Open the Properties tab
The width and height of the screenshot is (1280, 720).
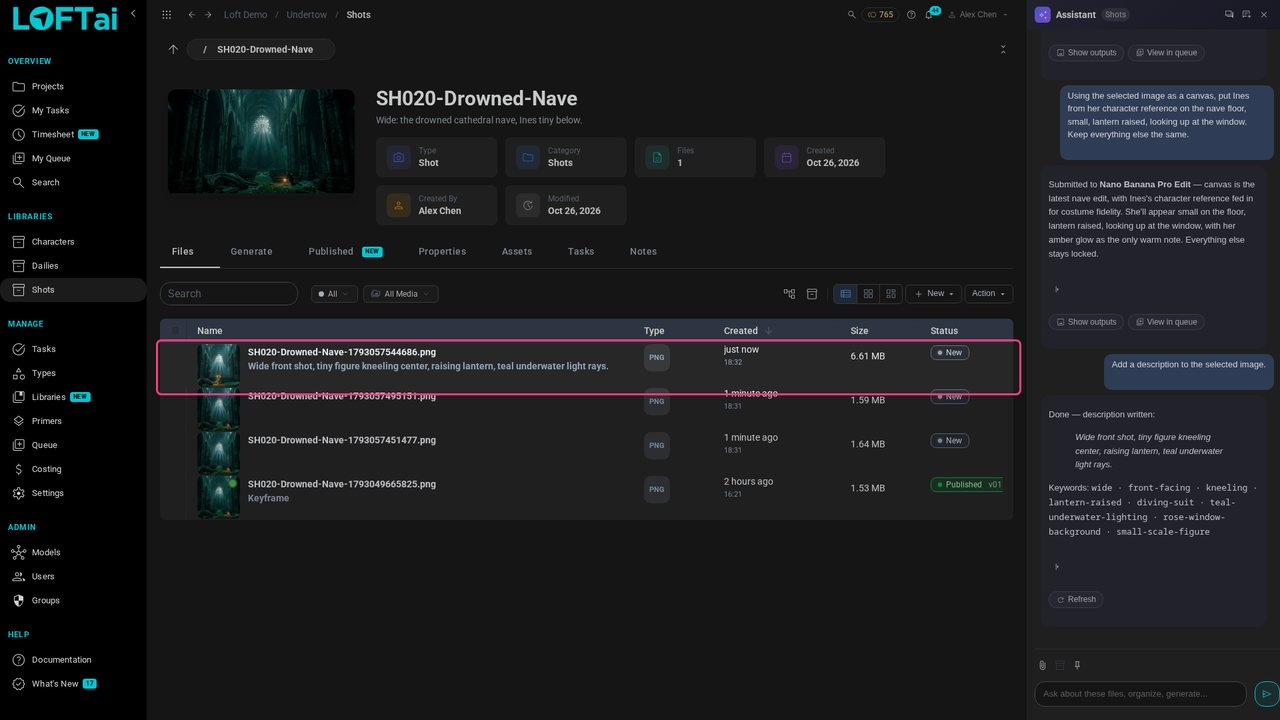pyautogui.click(x=442, y=252)
